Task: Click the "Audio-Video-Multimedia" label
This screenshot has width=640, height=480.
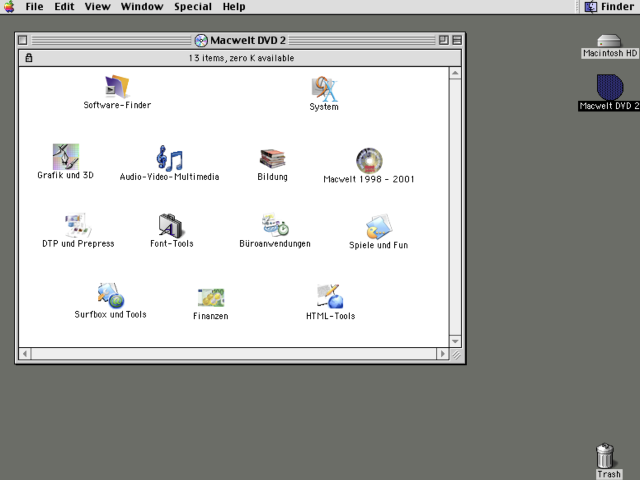Action: point(169,177)
